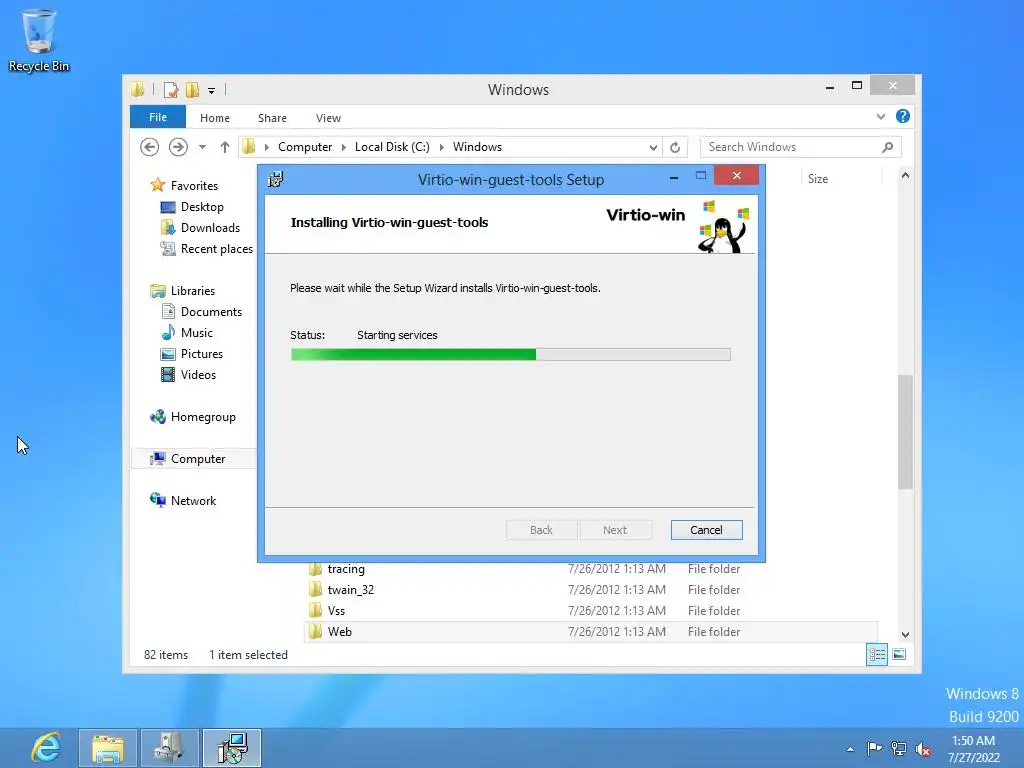The width and height of the screenshot is (1024, 768).
Task: Select the tracing folder row
Action: click(x=591, y=569)
